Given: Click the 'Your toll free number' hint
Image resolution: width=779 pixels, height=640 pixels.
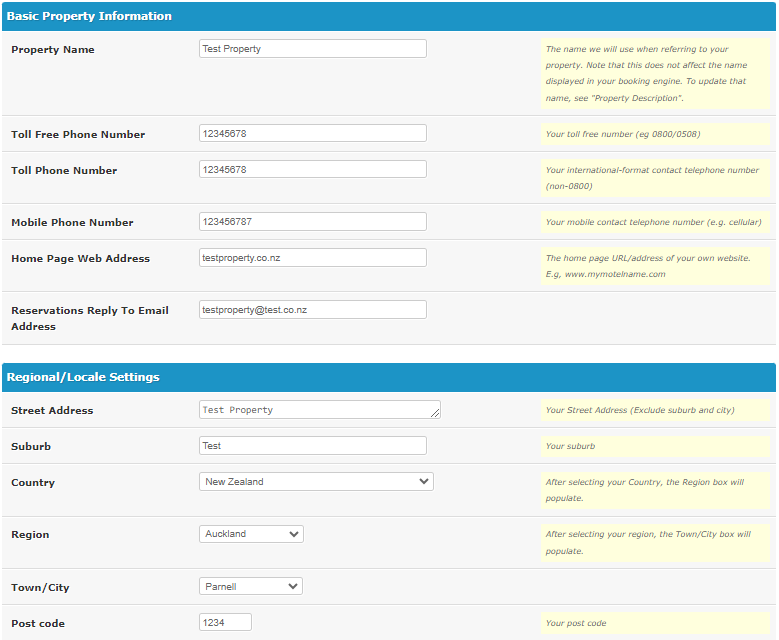Looking at the screenshot, I should click(655, 134).
